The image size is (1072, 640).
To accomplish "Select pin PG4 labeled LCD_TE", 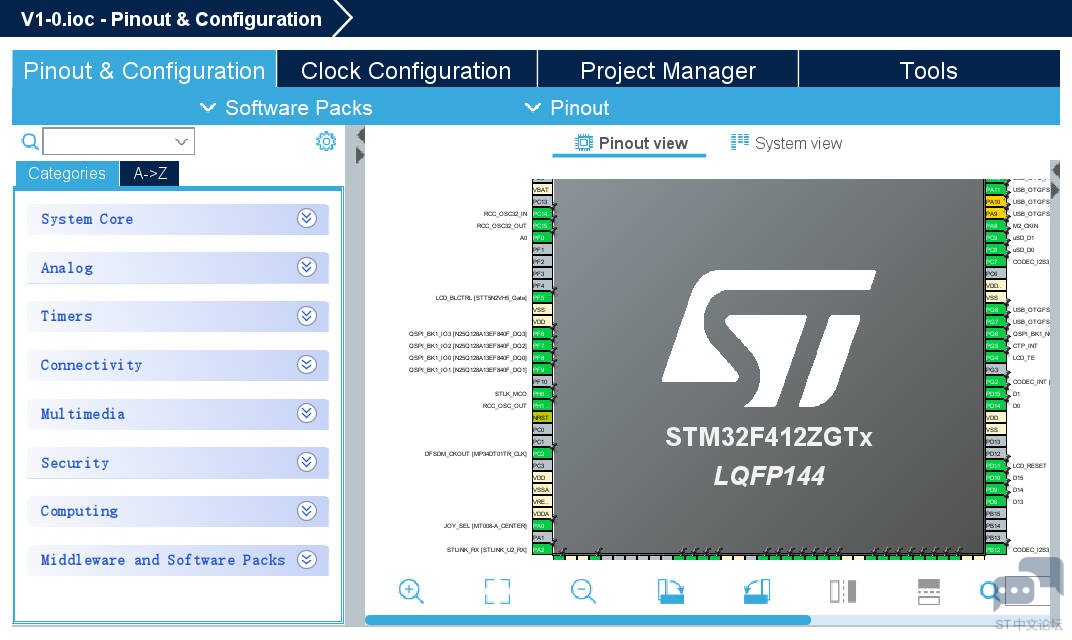I will (x=995, y=358).
